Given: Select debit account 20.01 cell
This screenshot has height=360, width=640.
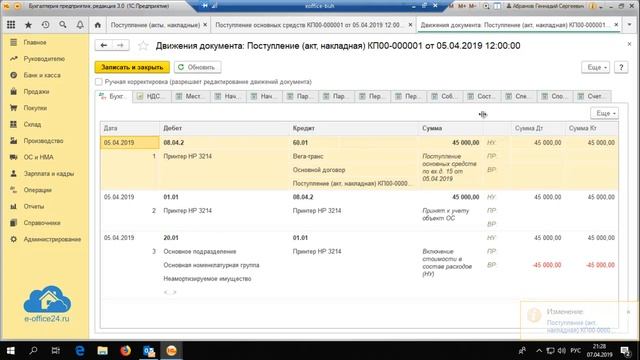Looking at the screenshot, I should [171, 238].
